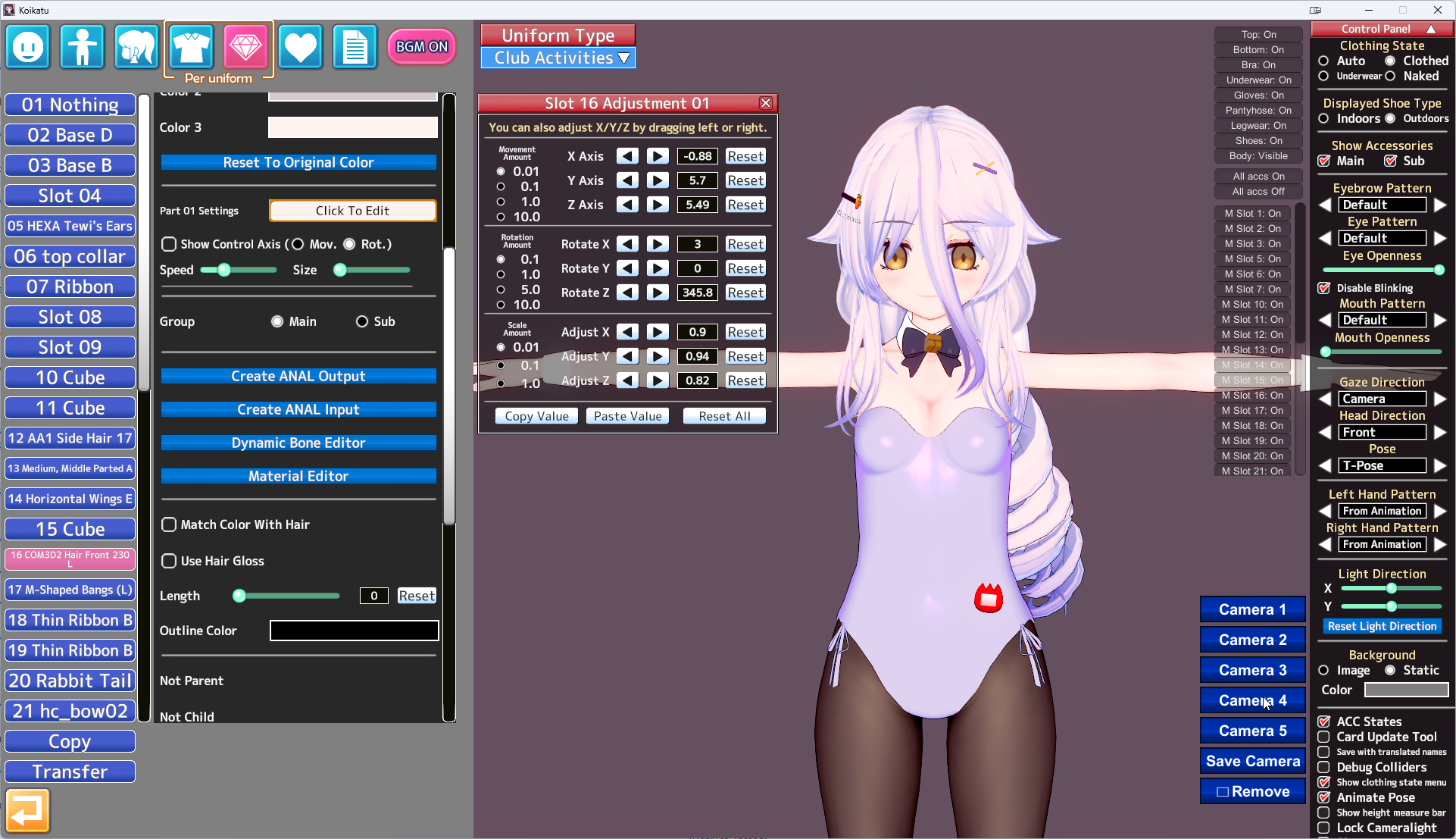
Task: Select the Sub group radio button
Action: pyautogui.click(x=362, y=321)
